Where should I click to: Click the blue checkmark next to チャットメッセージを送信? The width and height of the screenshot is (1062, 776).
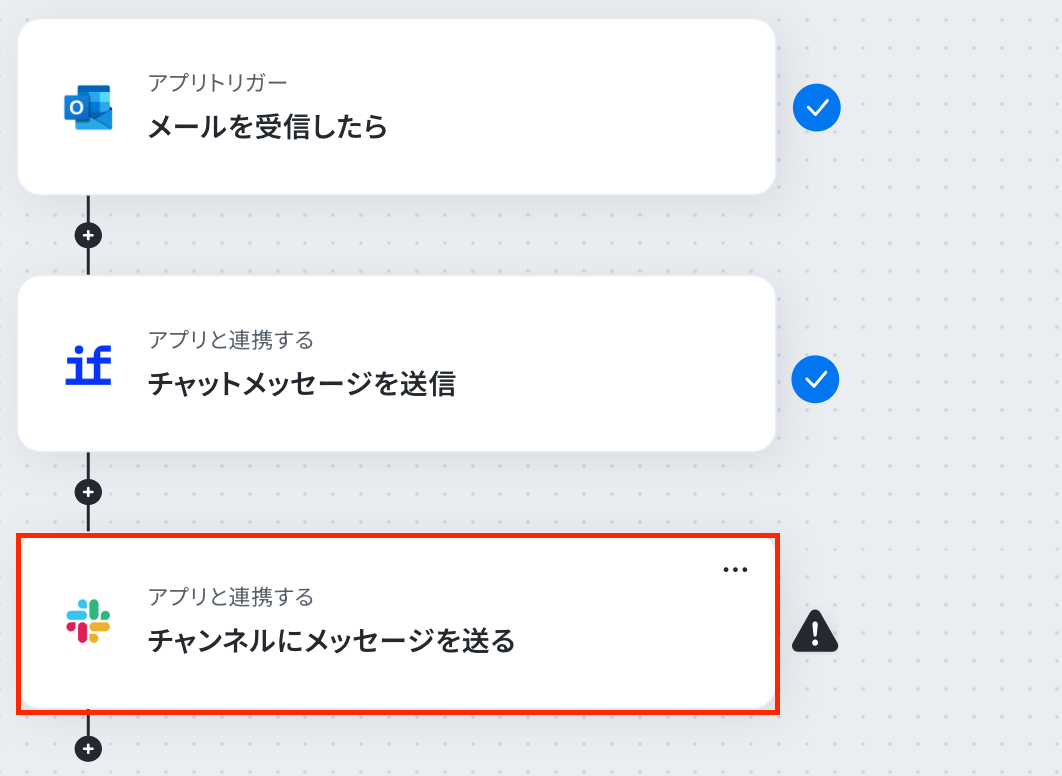tap(815, 379)
